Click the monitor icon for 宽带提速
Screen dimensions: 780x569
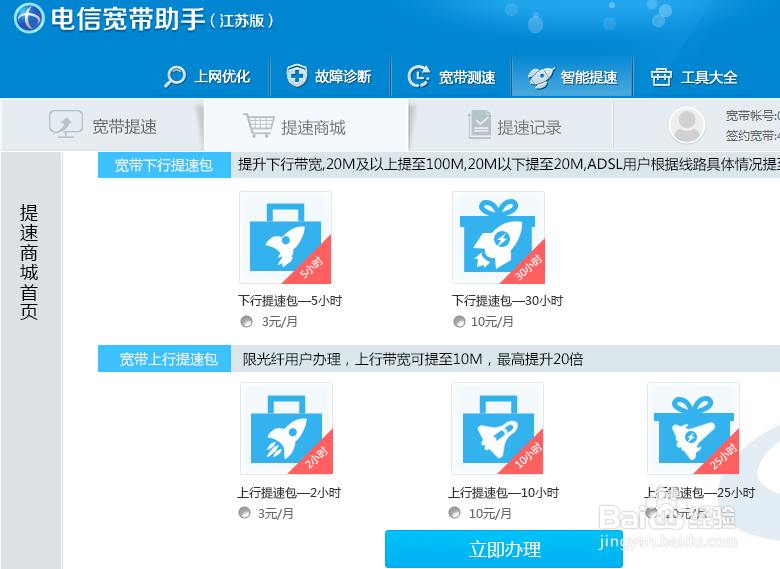pyautogui.click(x=66, y=124)
